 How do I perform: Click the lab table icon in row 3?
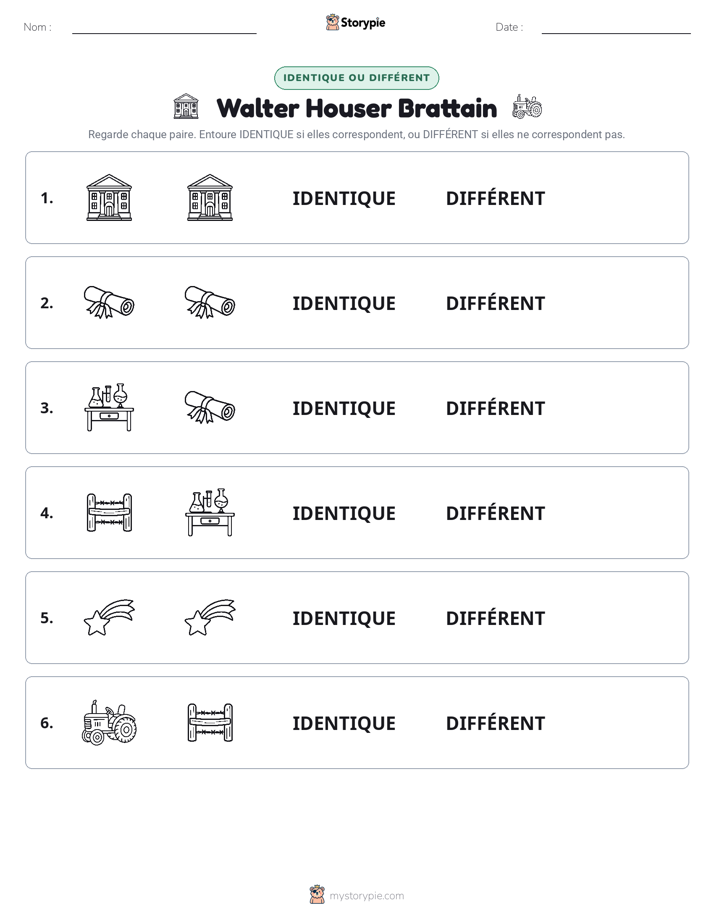[109, 407]
